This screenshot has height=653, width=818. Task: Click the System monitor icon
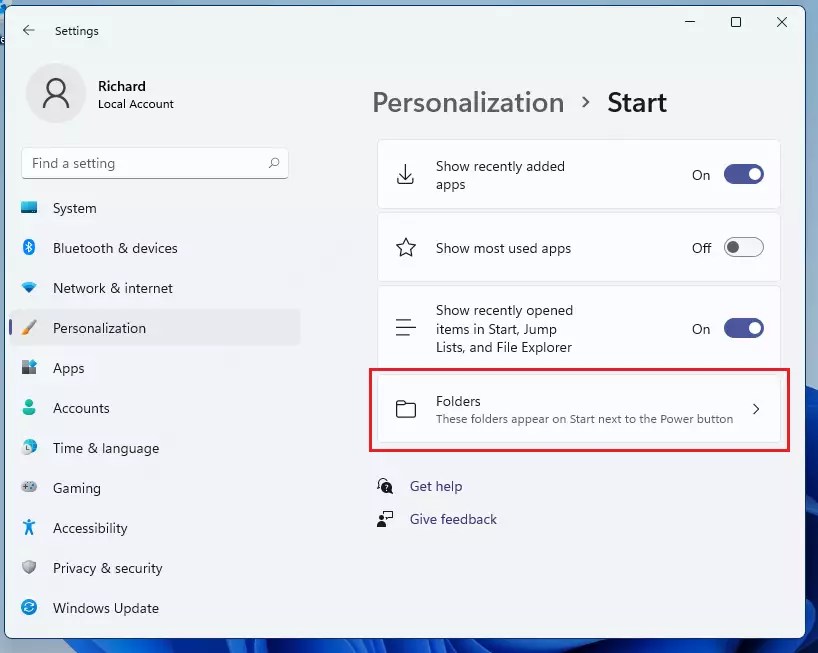coord(29,208)
